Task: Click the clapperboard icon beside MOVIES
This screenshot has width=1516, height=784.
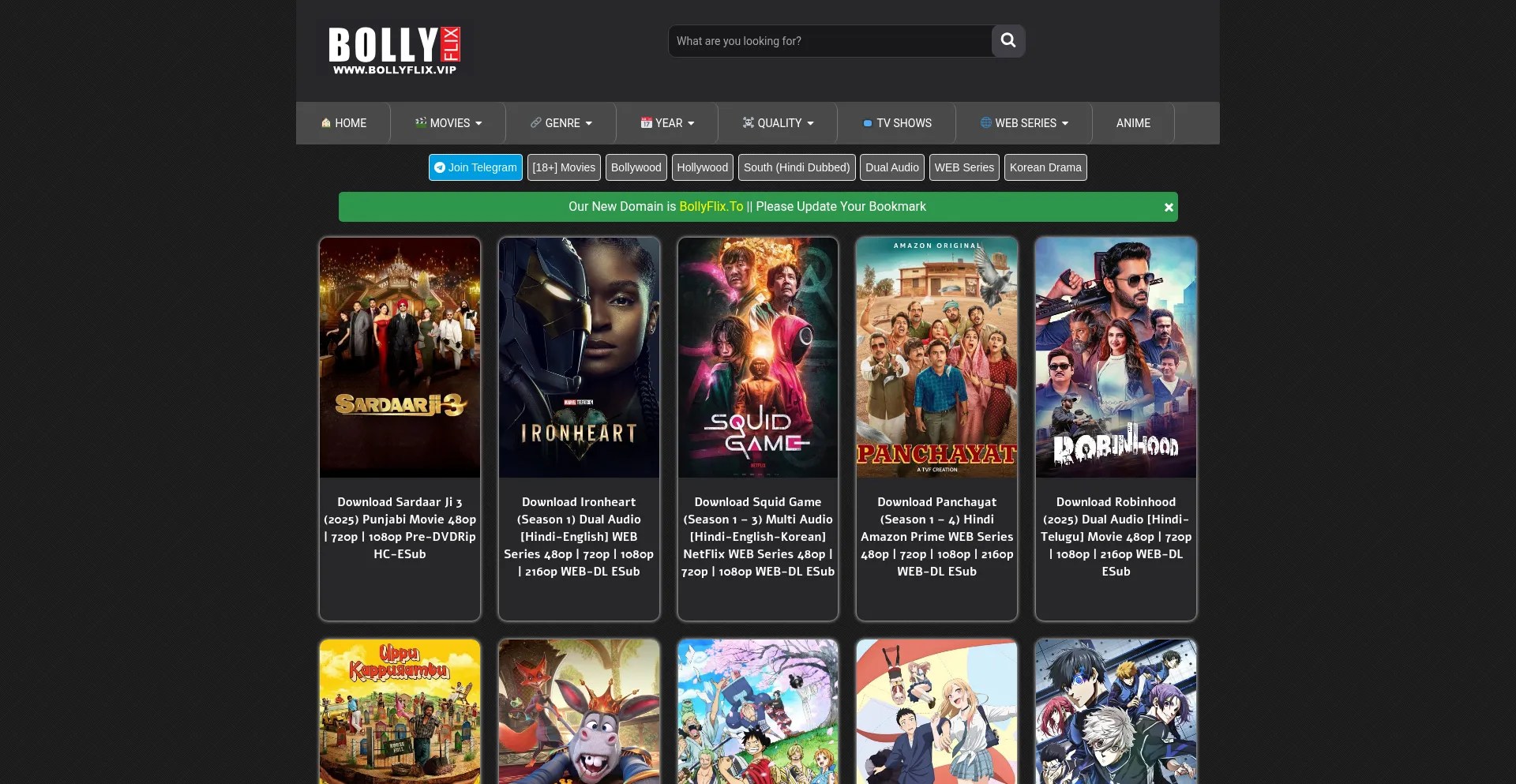Action: coord(421,123)
